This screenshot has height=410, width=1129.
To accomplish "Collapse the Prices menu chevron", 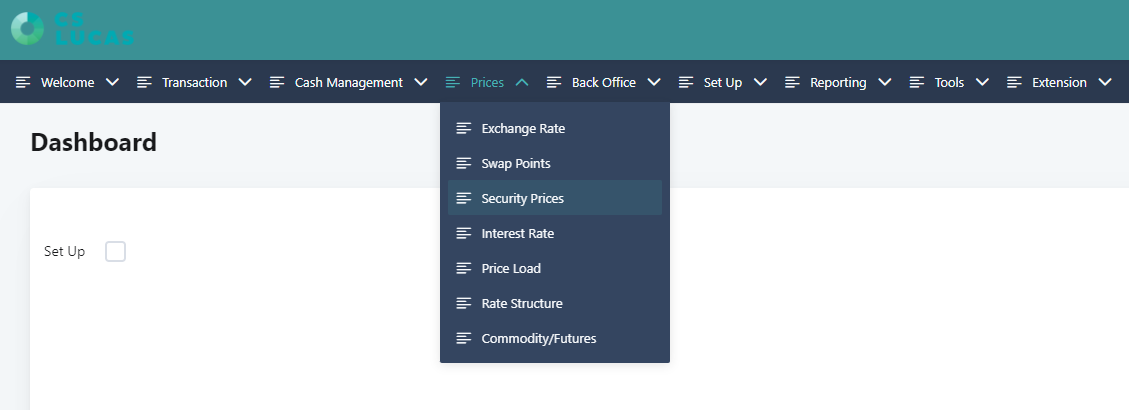I will coord(523,82).
